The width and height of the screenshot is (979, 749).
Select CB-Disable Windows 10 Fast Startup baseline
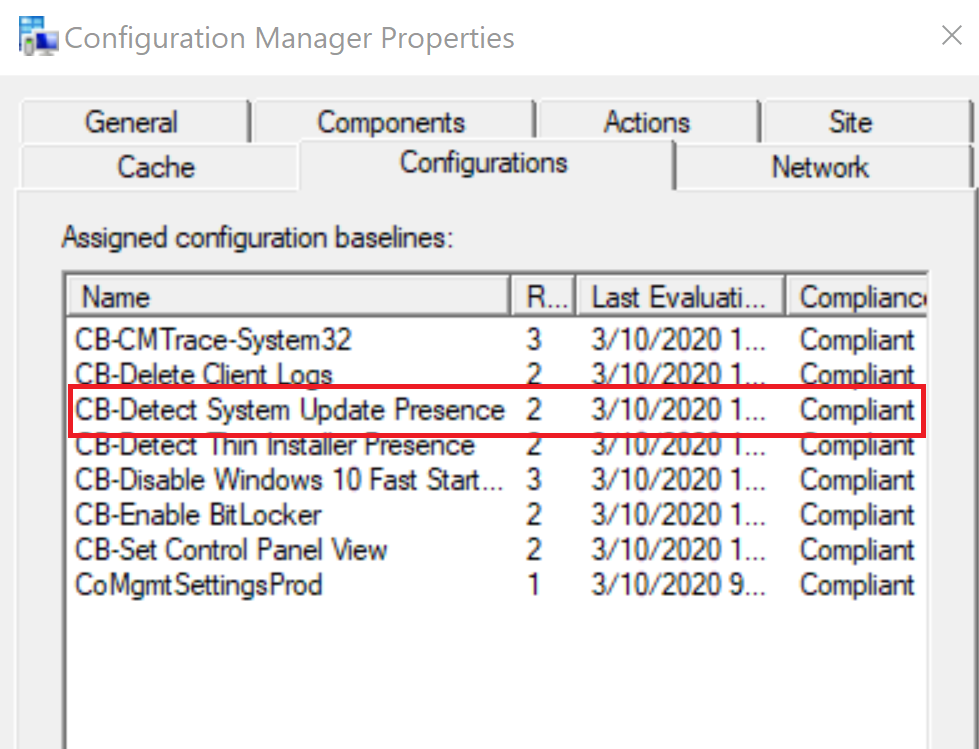290,480
